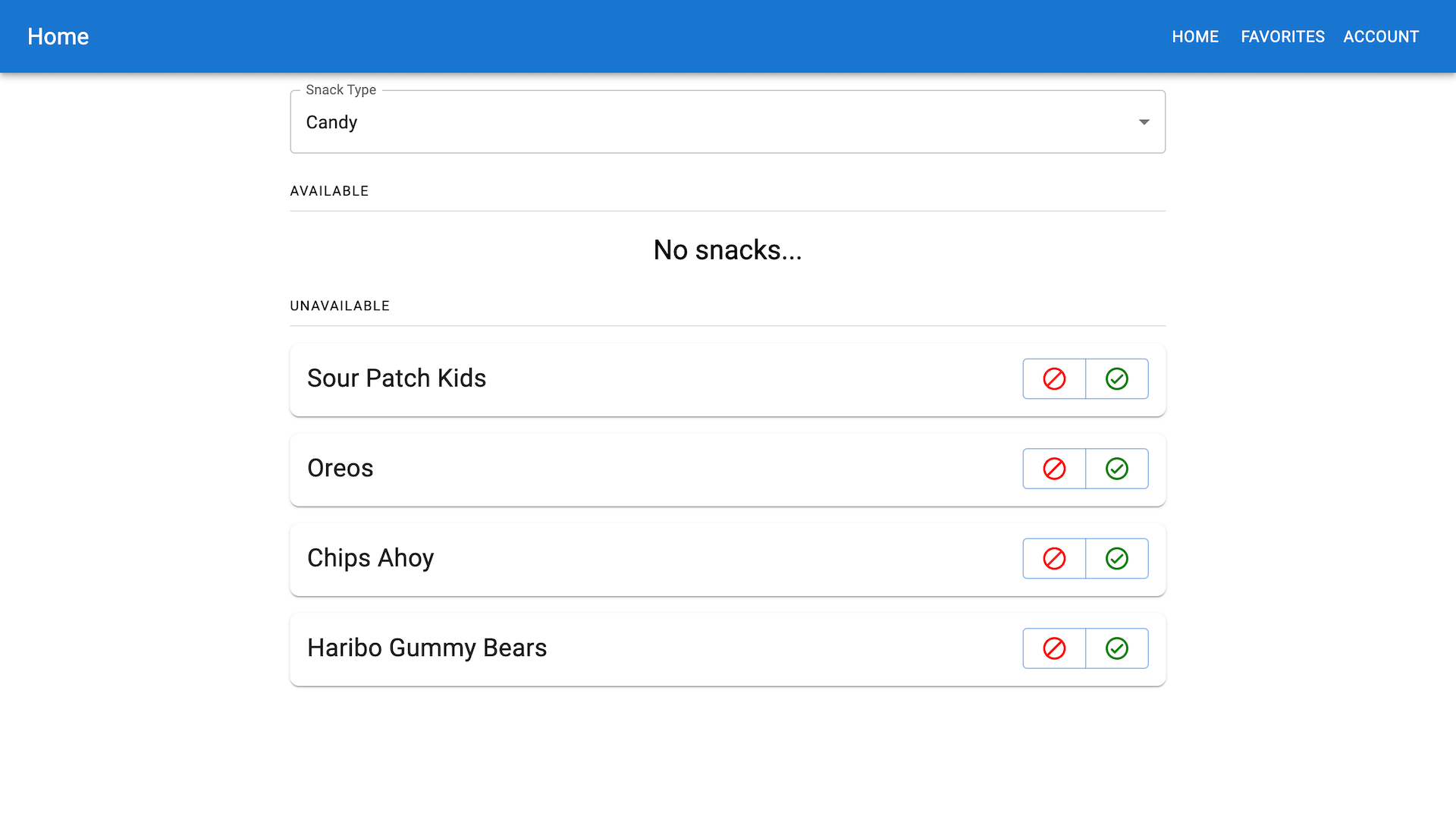Viewport: 1456px width, 819px height.
Task: Click the AVAILABLE section heading
Action: [x=329, y=191]
